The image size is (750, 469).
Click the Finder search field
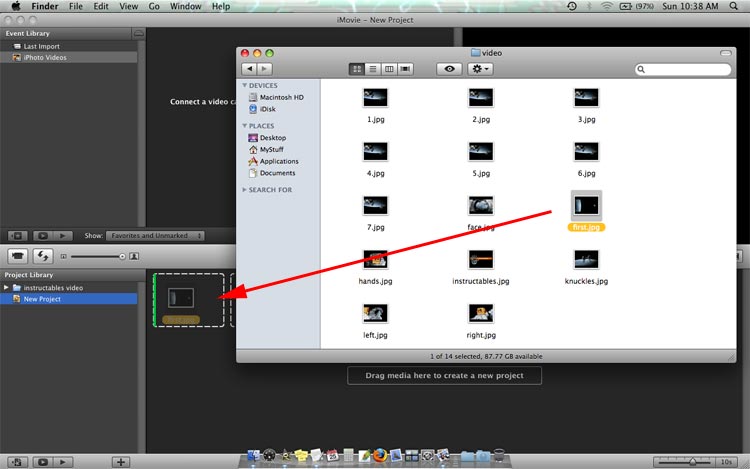(x=683, y=69)
